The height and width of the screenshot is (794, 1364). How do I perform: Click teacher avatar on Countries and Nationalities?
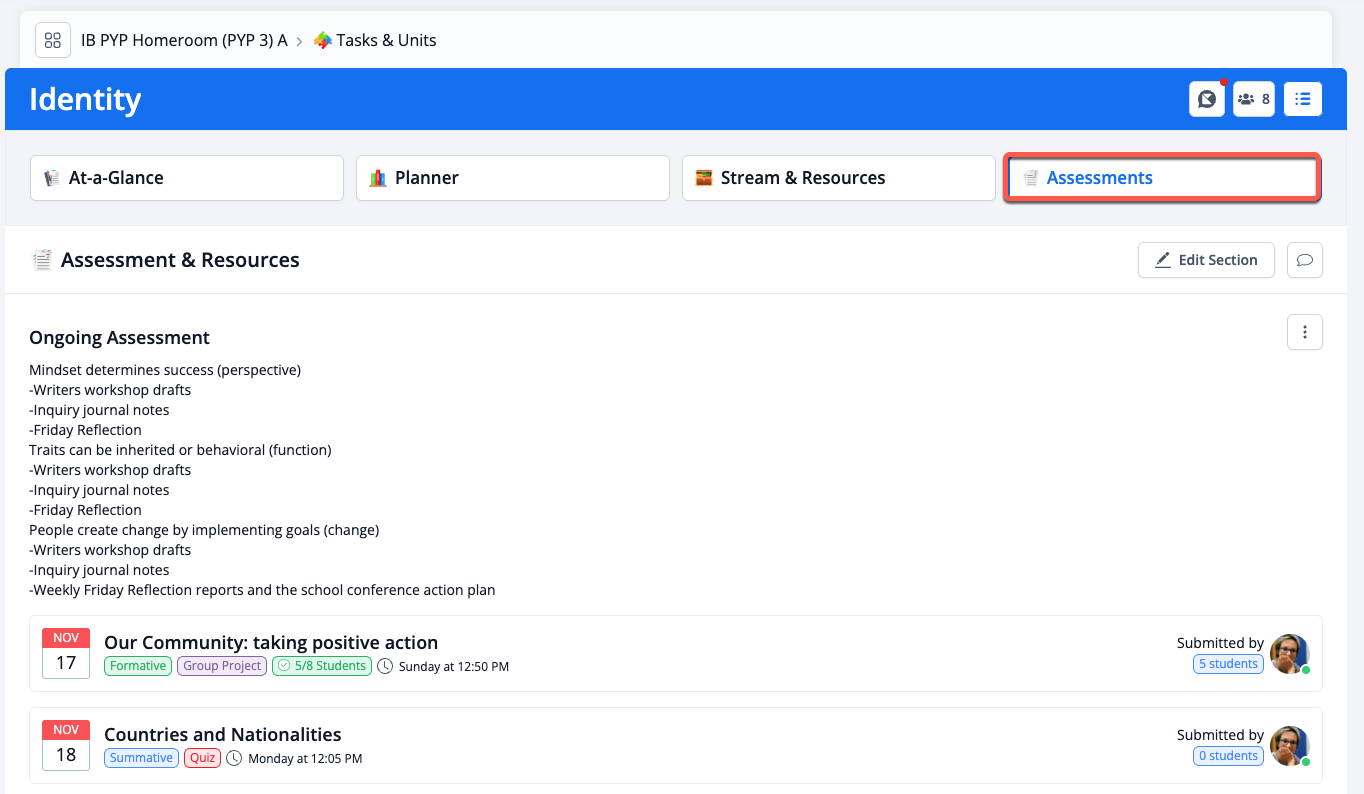point(1288,745)
